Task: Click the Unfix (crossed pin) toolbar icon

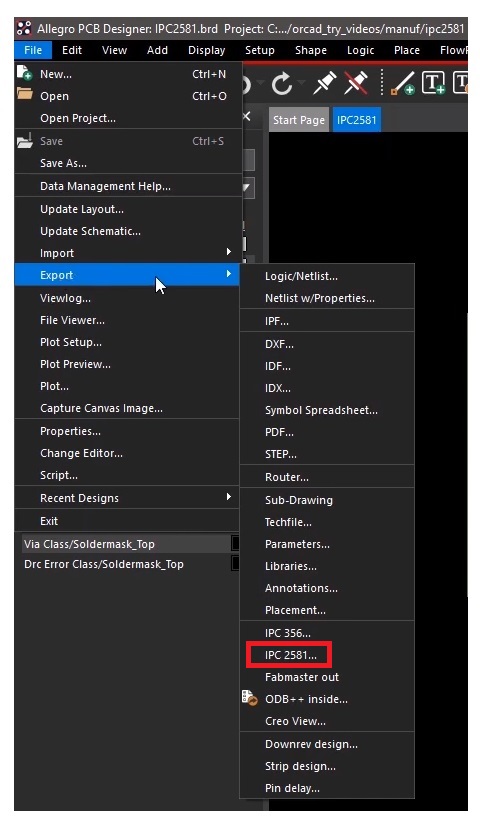Action: point(355,83)
